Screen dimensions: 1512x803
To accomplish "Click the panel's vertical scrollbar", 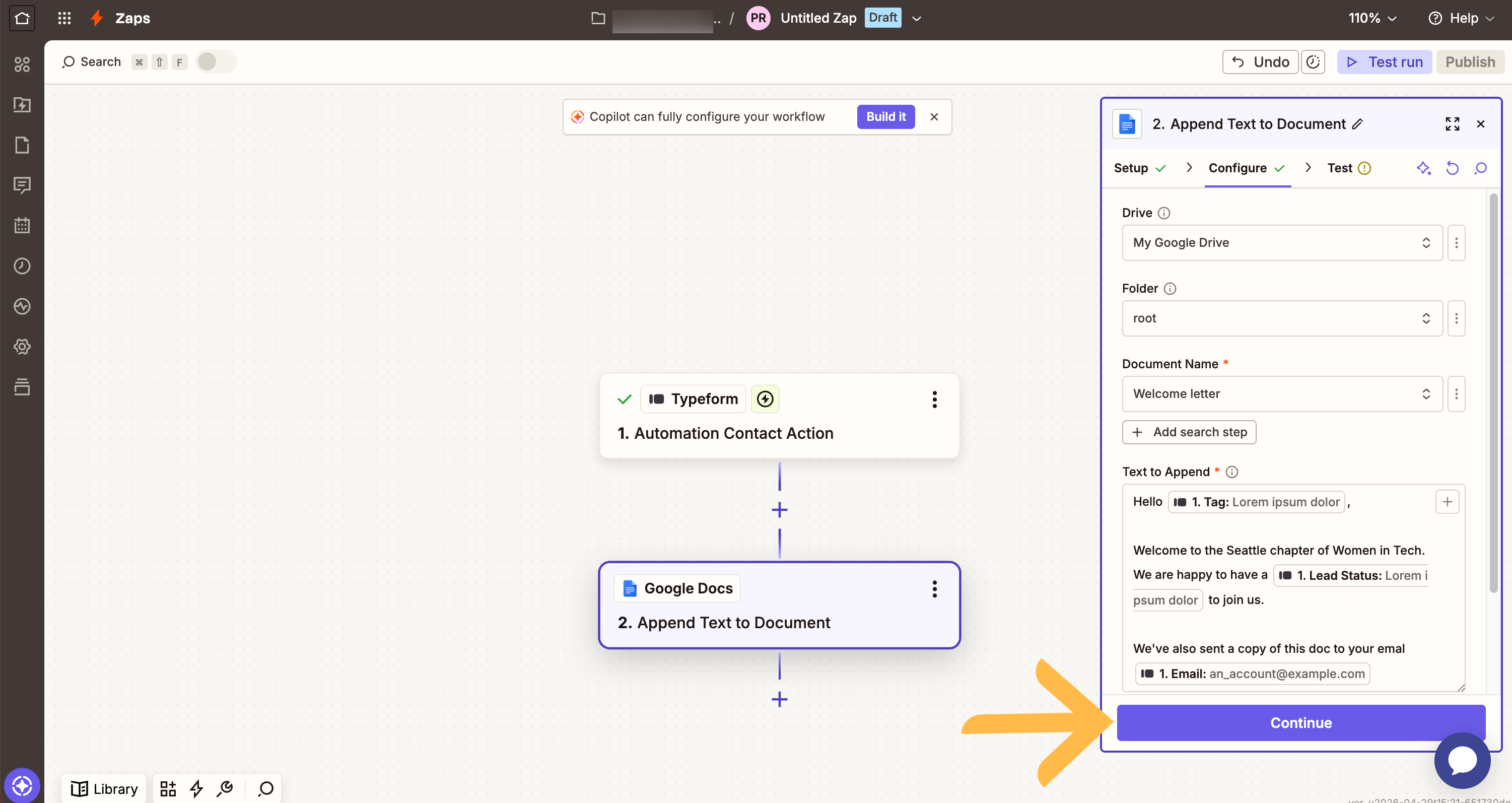I will tap(1493, 393).
